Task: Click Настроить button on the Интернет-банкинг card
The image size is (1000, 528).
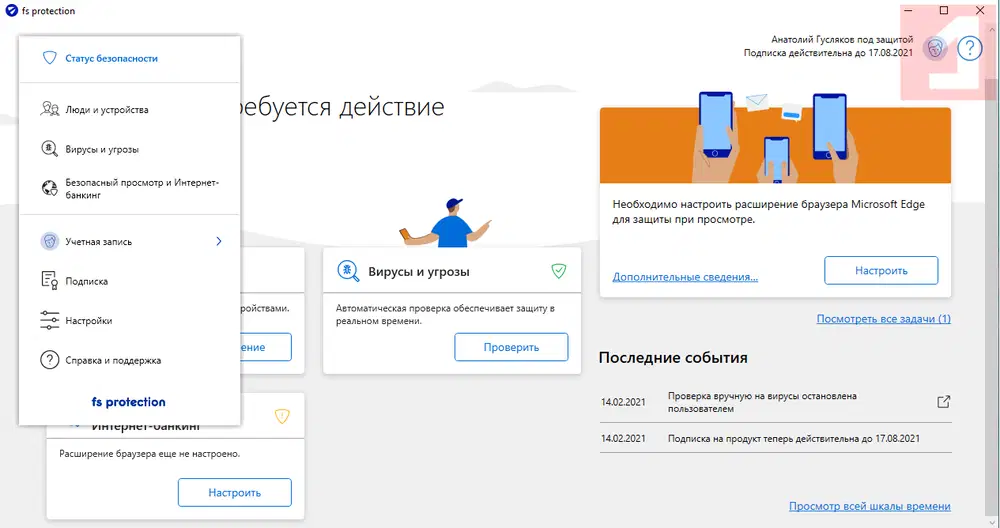Action: coord(235,493)
